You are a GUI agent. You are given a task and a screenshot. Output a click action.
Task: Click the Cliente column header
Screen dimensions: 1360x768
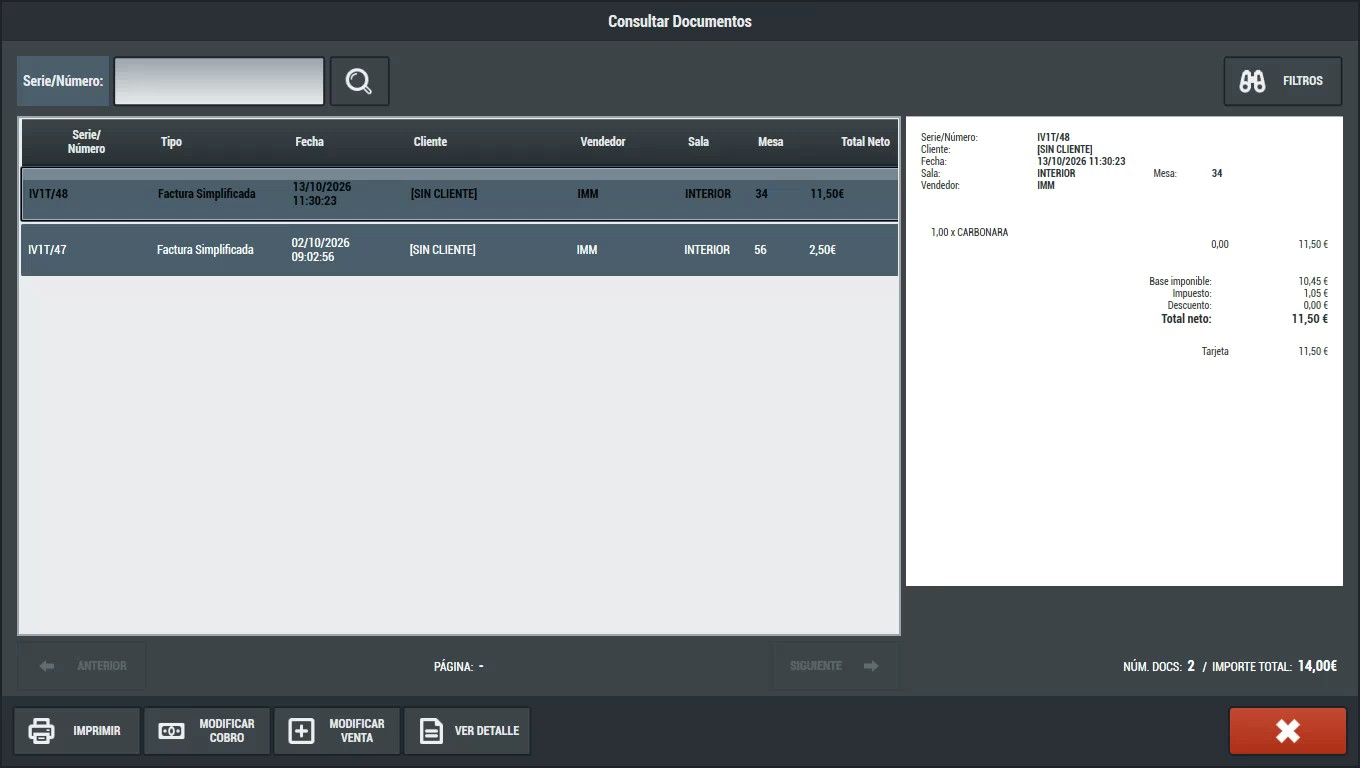coord(430,142)
